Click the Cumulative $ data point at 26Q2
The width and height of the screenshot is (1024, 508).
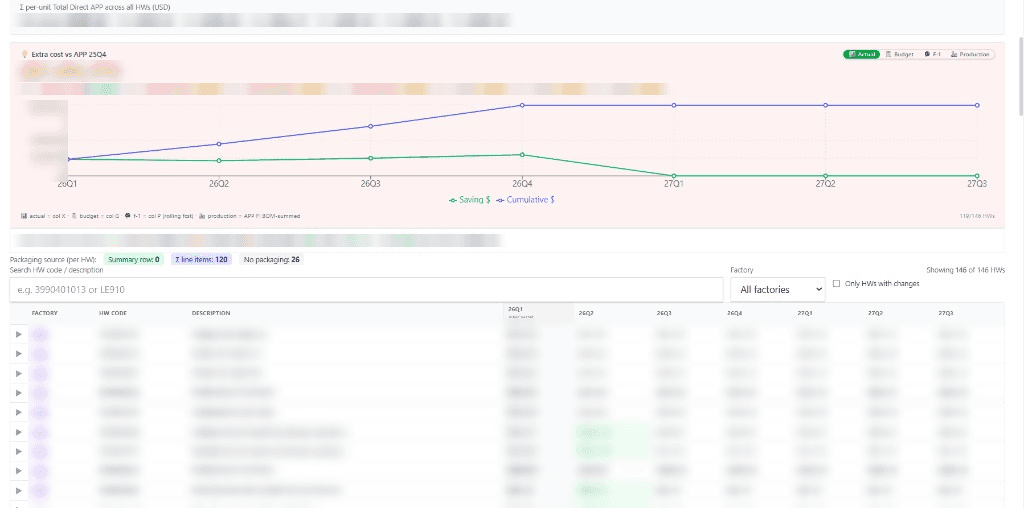pos(219,144)
